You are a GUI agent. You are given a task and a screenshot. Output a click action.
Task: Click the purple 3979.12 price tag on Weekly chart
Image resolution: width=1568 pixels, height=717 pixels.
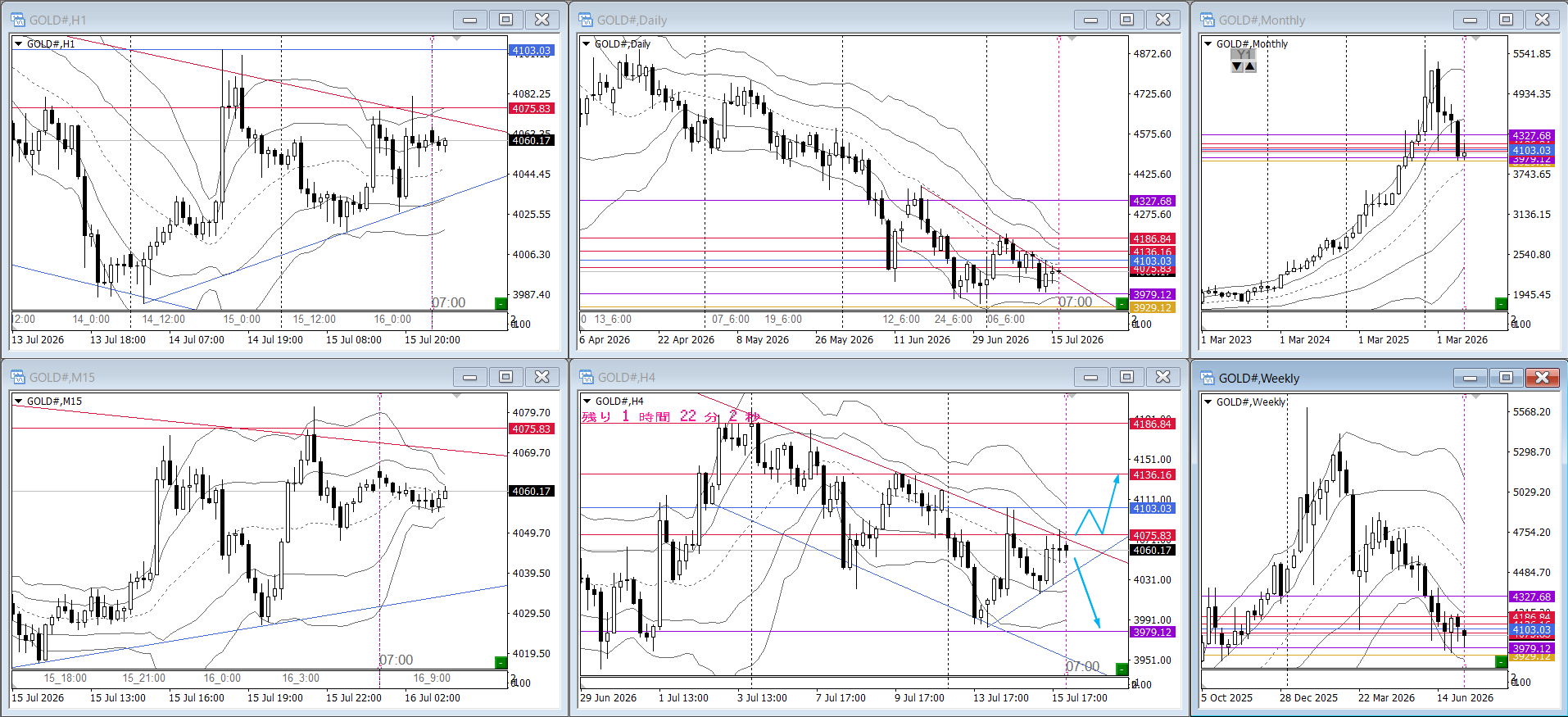1531,648
